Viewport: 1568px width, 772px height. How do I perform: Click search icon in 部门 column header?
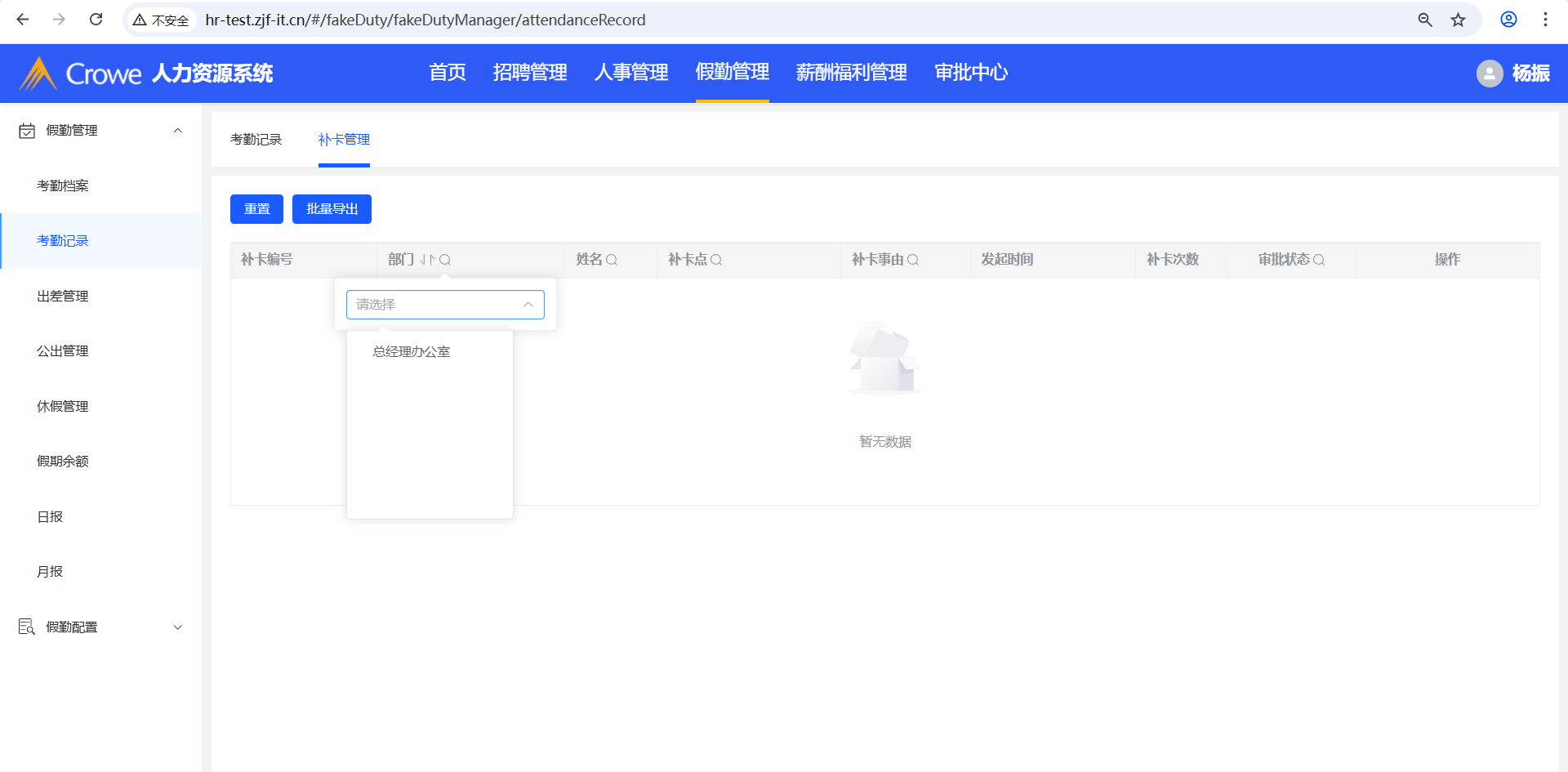click(x=445, y=260)
